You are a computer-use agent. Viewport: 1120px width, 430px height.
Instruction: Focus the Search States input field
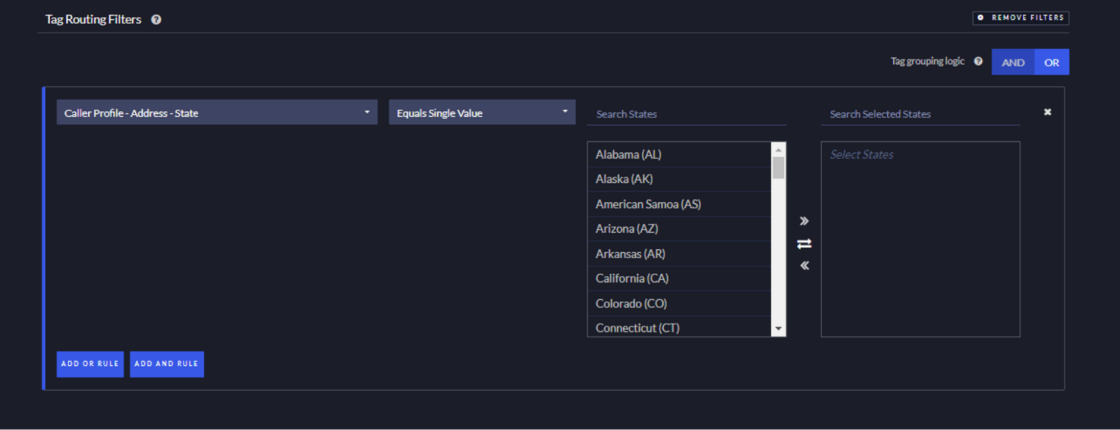point(686,114)
